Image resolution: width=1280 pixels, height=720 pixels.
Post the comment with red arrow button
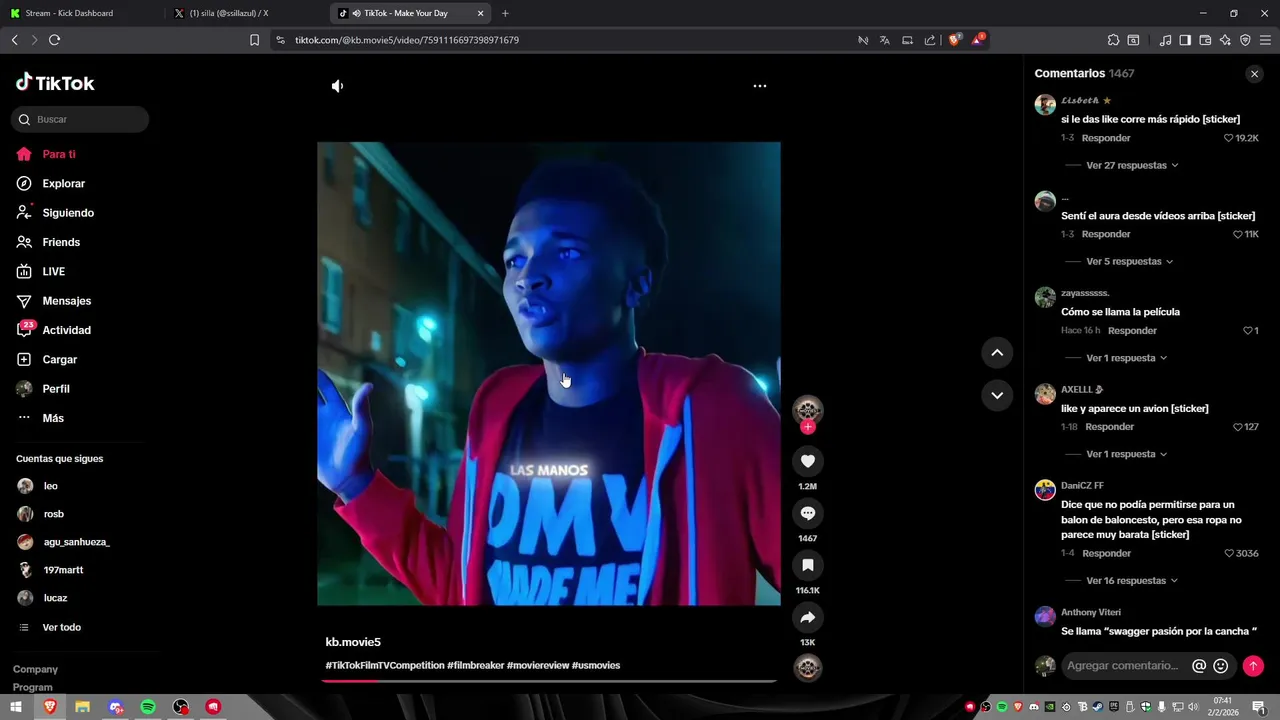(1253, 666)
